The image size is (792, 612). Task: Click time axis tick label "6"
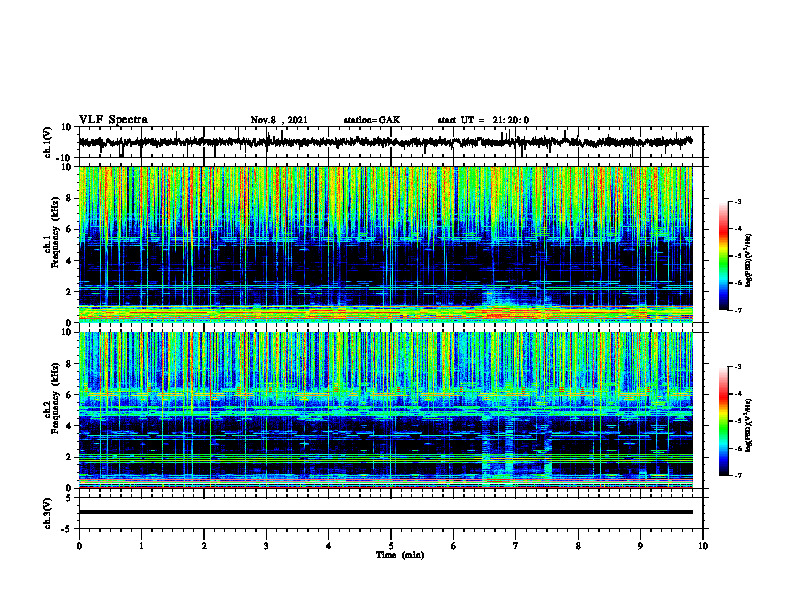pos(453,545)
